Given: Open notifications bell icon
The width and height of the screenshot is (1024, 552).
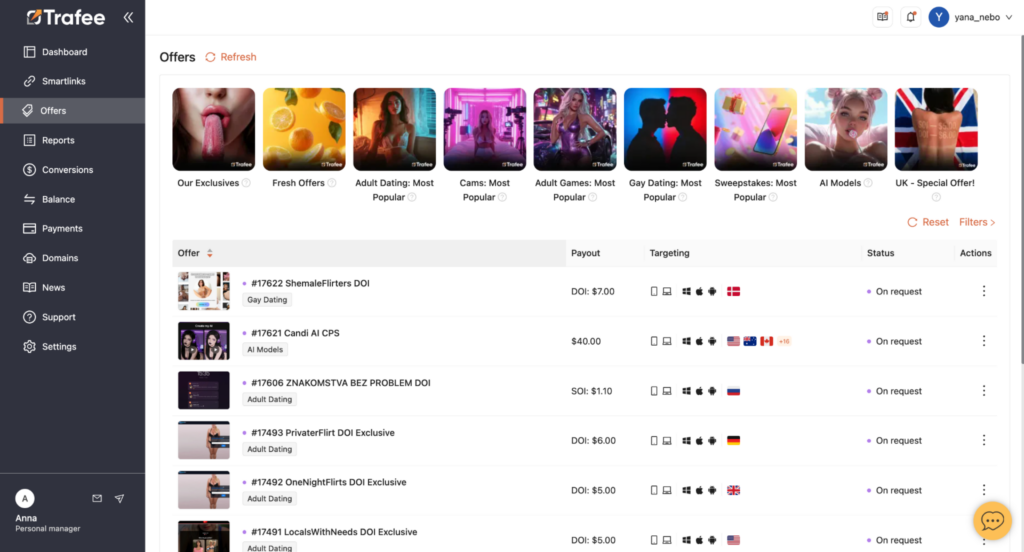Looking at the screenshot, I should tap(910, 17).
